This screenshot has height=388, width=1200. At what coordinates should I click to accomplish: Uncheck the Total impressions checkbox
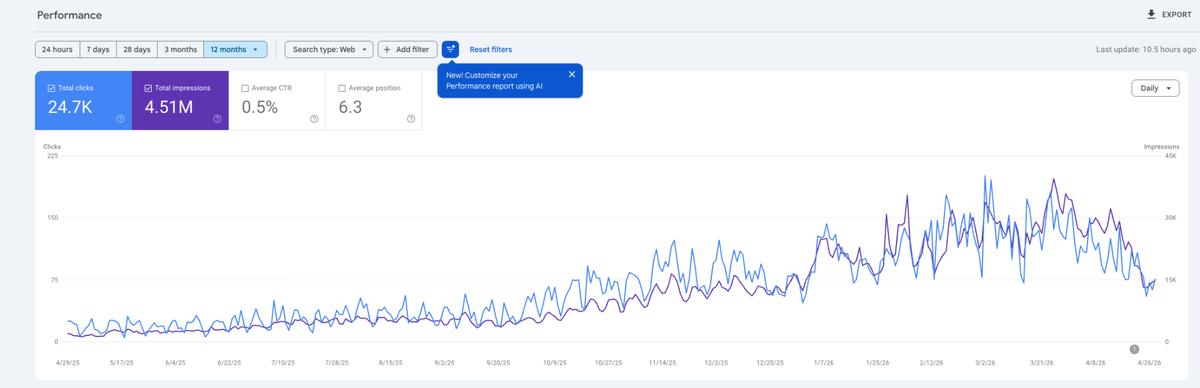click(149, 88)
